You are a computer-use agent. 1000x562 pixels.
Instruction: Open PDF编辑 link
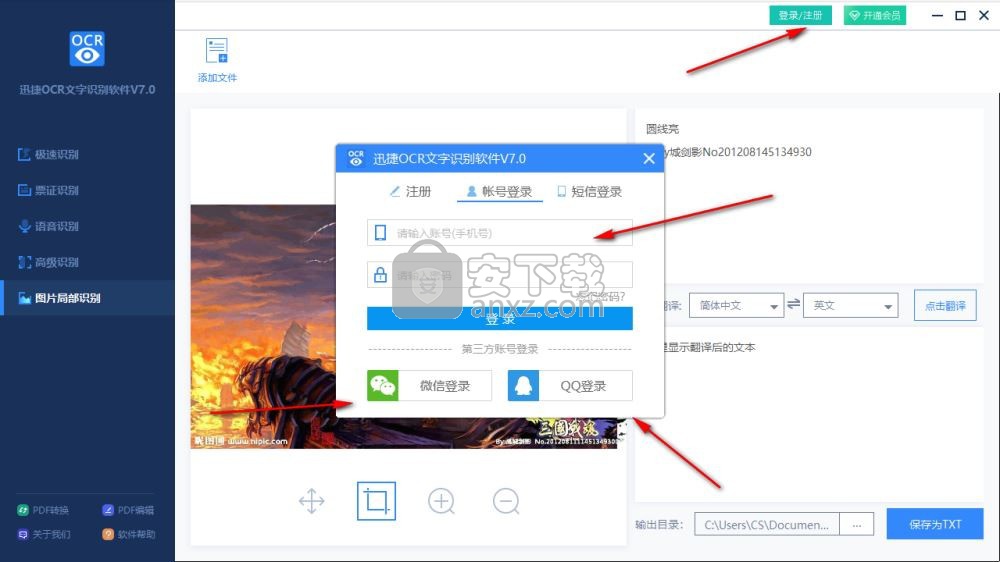pyautogui.click(x=128, y=510)
